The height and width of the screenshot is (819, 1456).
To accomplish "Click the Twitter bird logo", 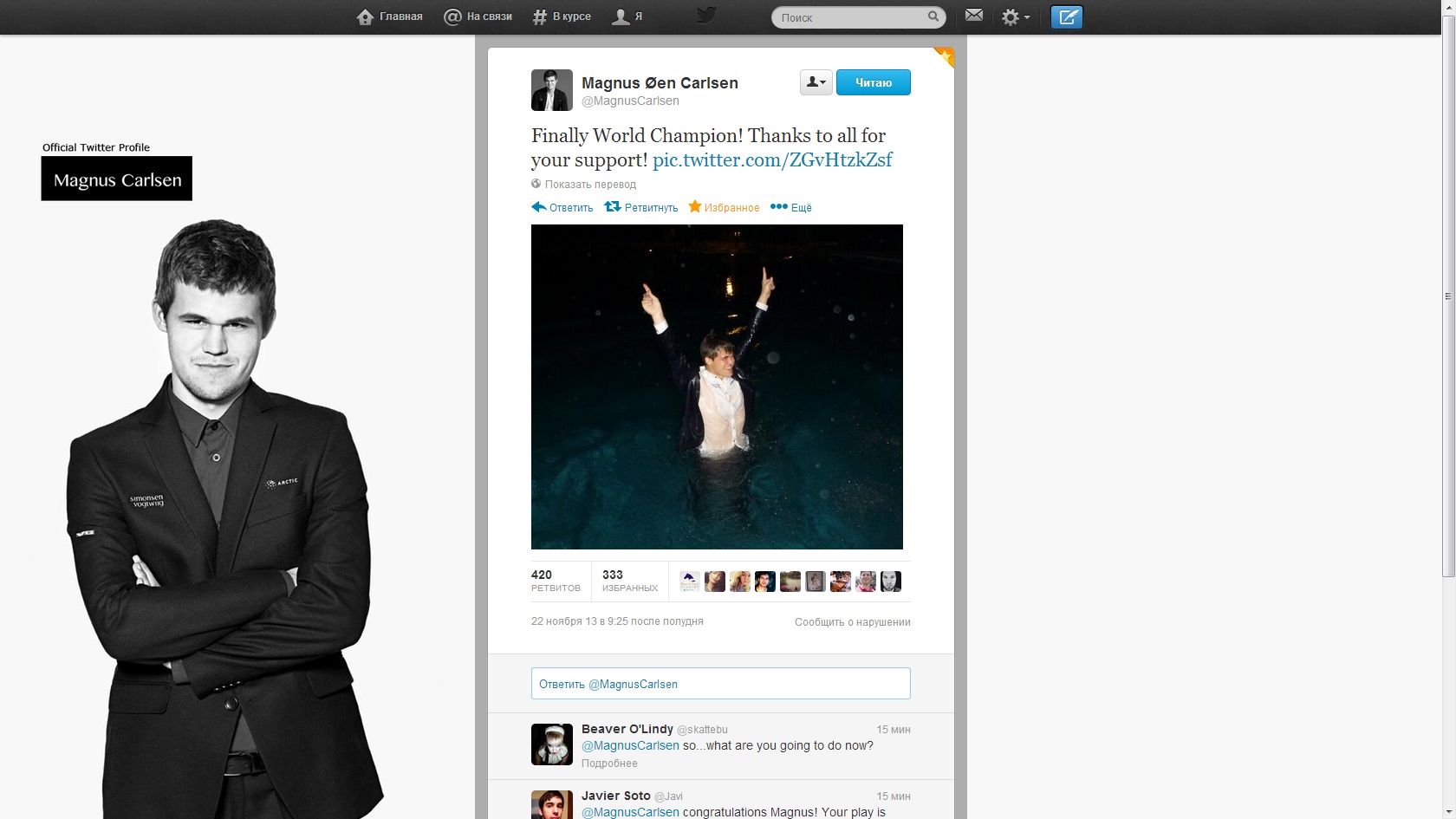I will pos(706,16).
